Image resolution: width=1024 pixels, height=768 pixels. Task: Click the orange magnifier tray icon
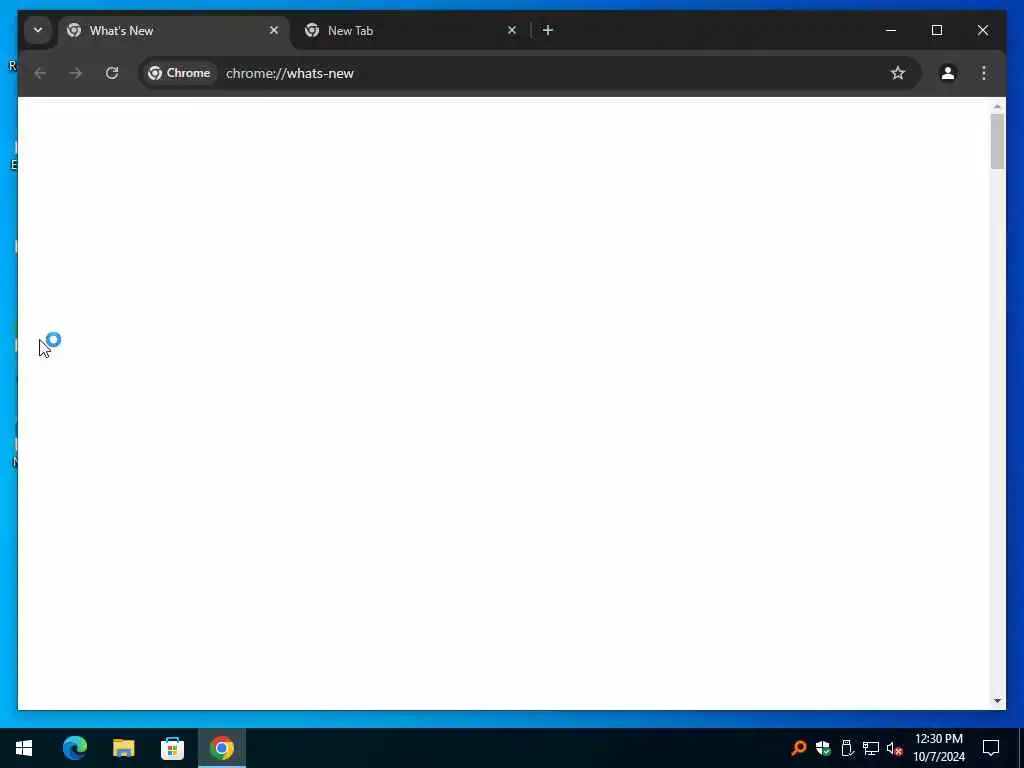[x=798, y=748]
